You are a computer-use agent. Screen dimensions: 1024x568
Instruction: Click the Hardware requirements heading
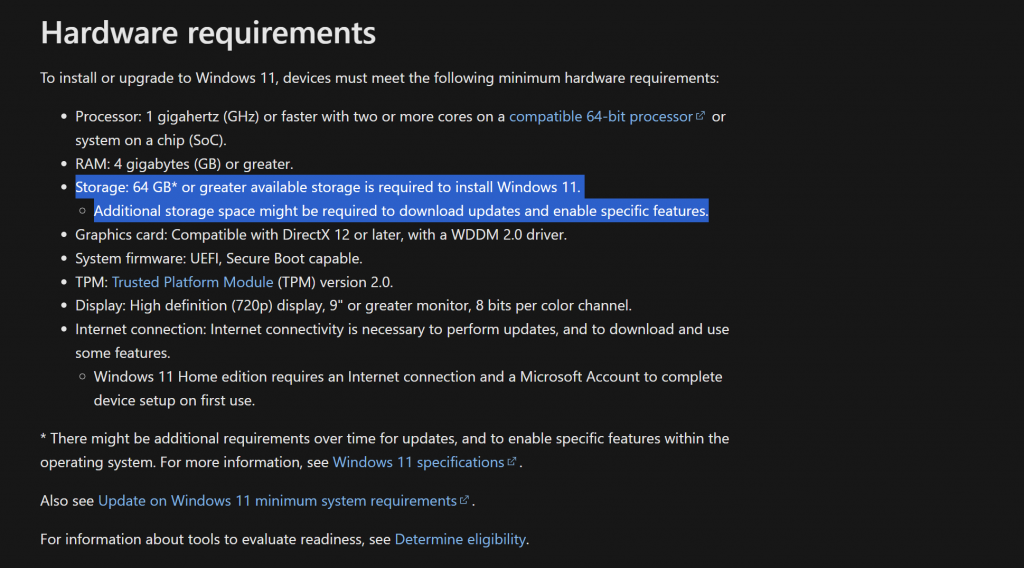[x=208, y=33]
